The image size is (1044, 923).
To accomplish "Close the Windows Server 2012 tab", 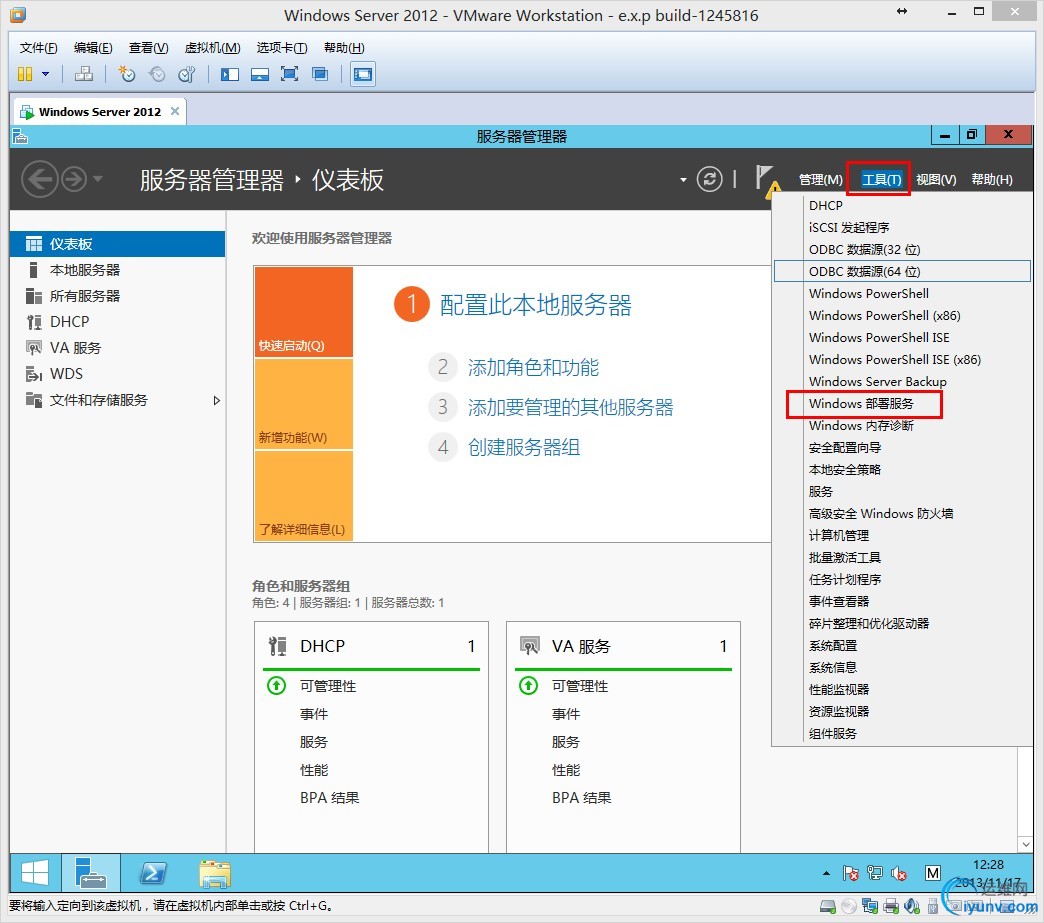I will click(175, 111).
